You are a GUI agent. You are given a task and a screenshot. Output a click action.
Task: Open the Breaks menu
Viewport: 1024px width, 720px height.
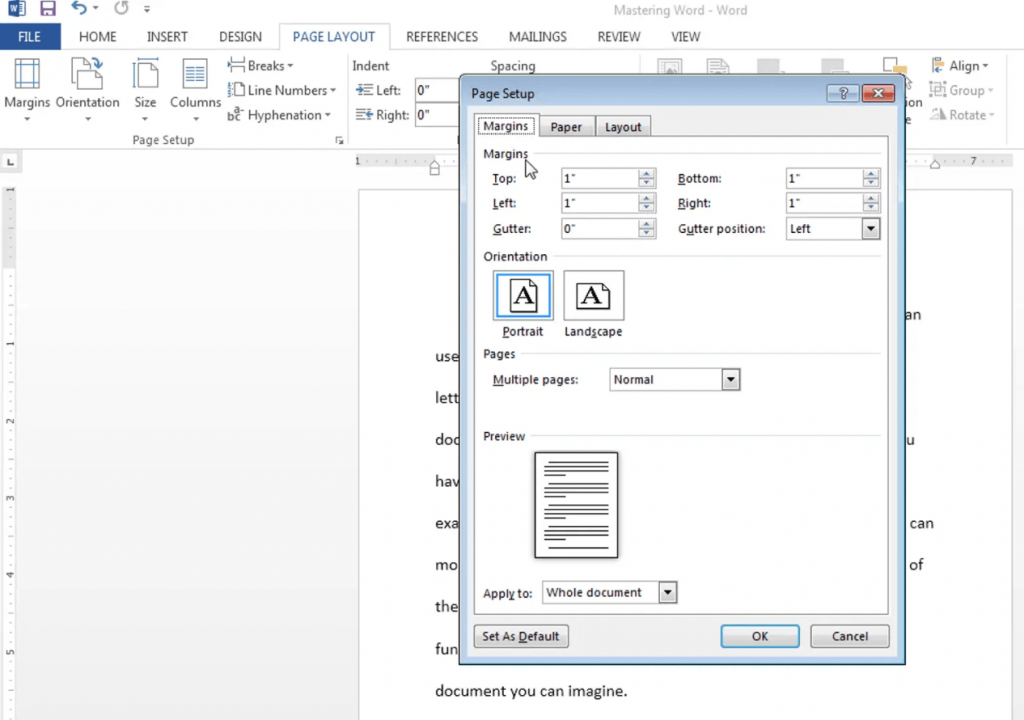coord(260,65)
